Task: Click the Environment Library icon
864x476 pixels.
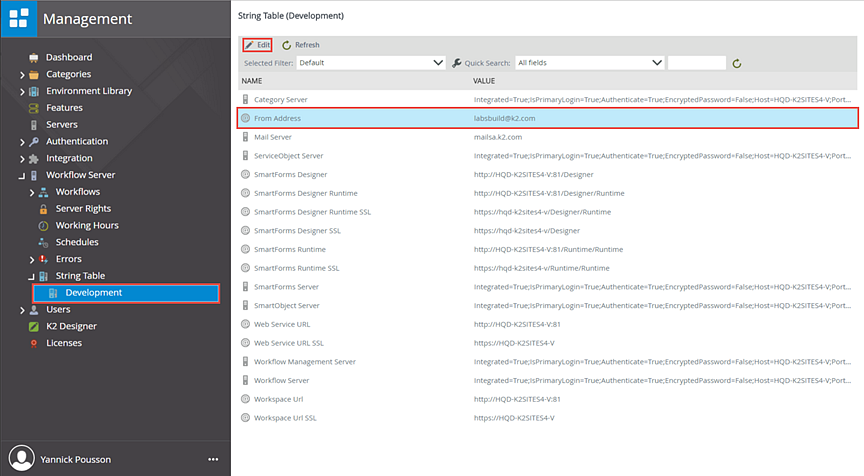Action: 34,91
